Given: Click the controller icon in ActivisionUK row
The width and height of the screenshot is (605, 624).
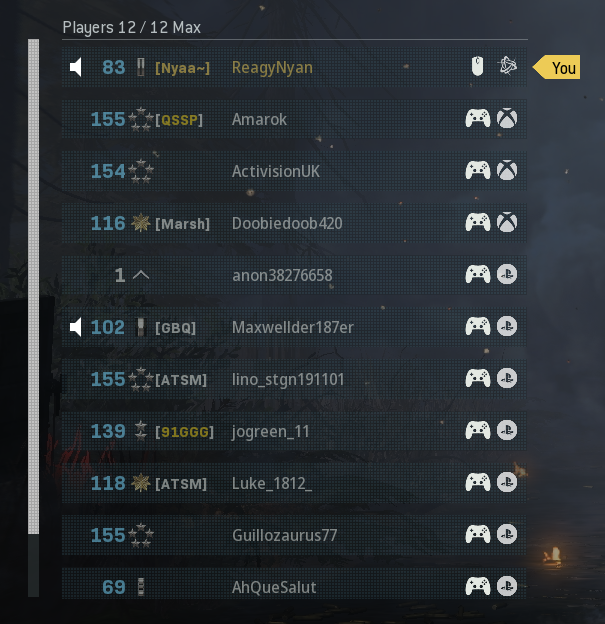Looking at the screenshot, I should (478, 170).
